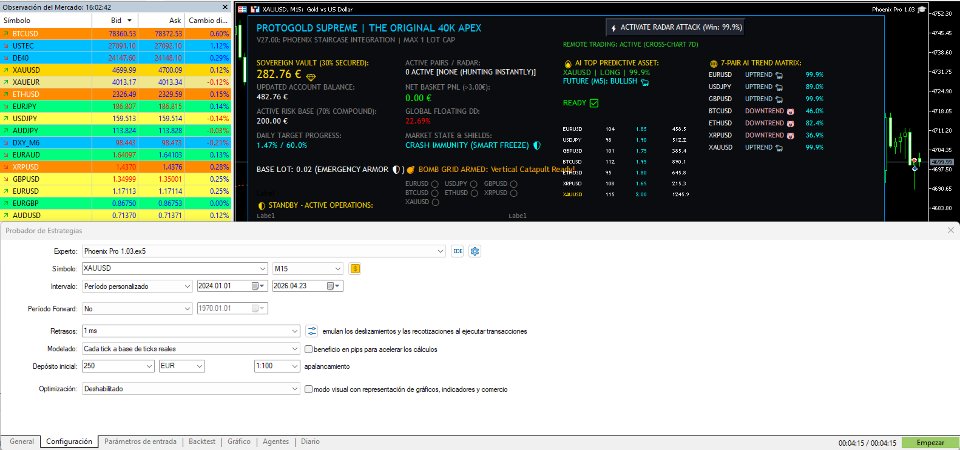Click the half-moon icon beside STANDBY

tap(261, 205)
